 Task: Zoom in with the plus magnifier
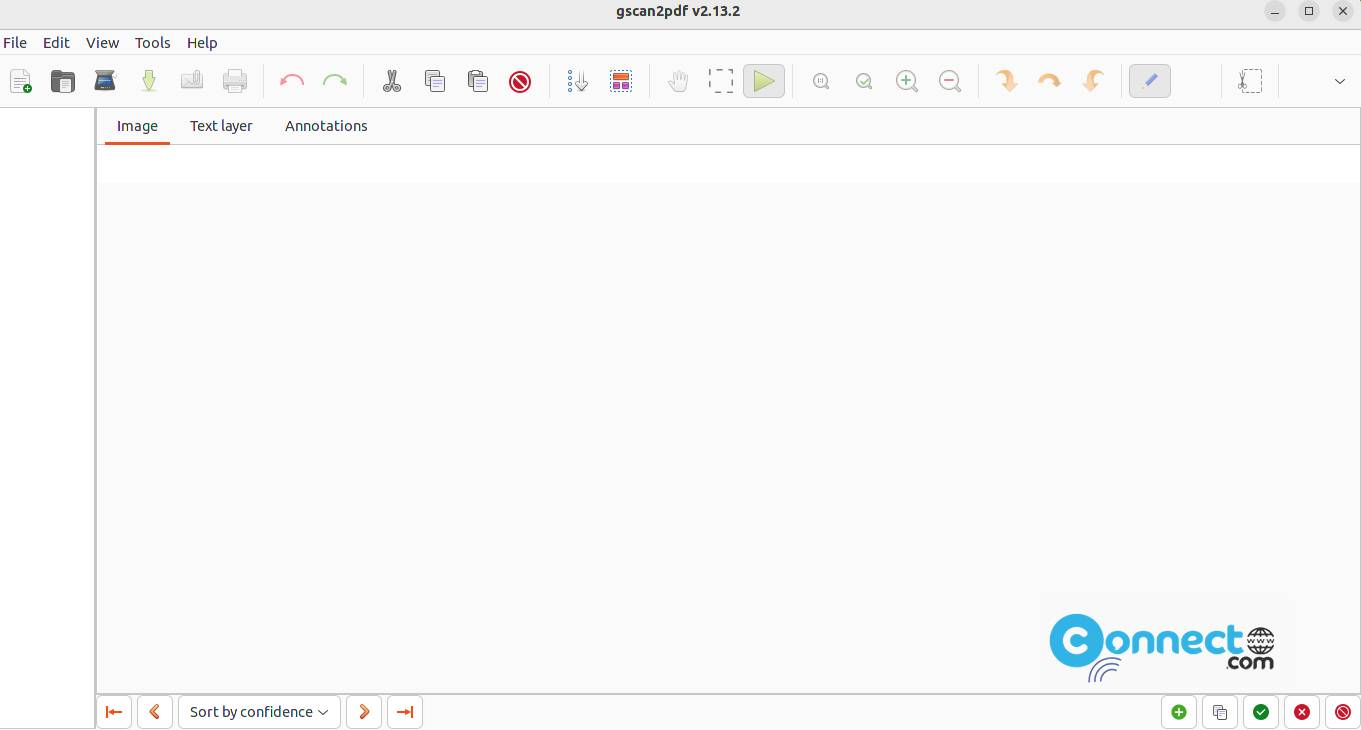point(907,81)
